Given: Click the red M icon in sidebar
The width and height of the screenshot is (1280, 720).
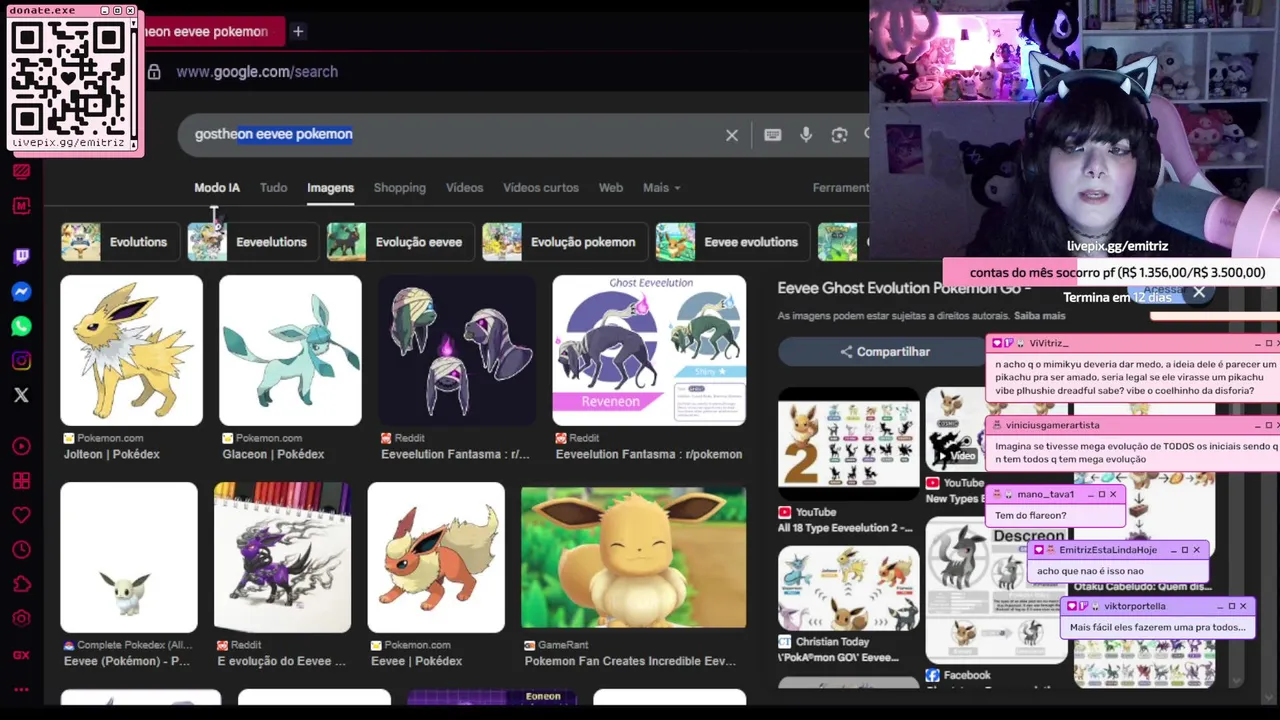Looking at the screenshot, I should coord(21,205).
